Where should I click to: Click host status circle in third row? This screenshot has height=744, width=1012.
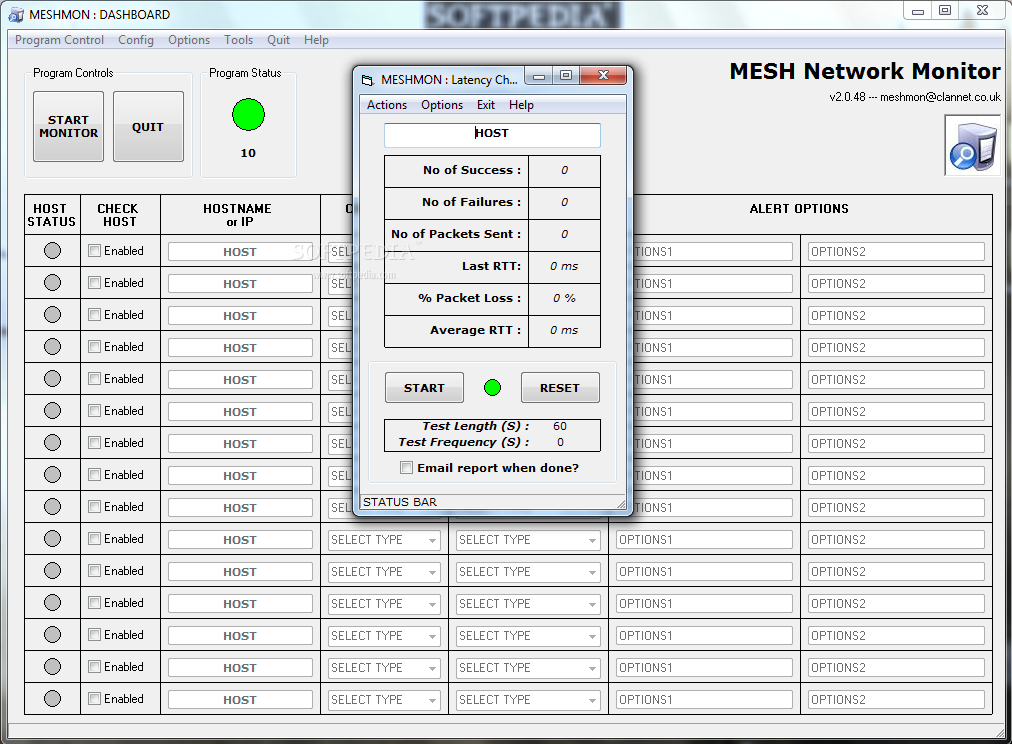52,314
